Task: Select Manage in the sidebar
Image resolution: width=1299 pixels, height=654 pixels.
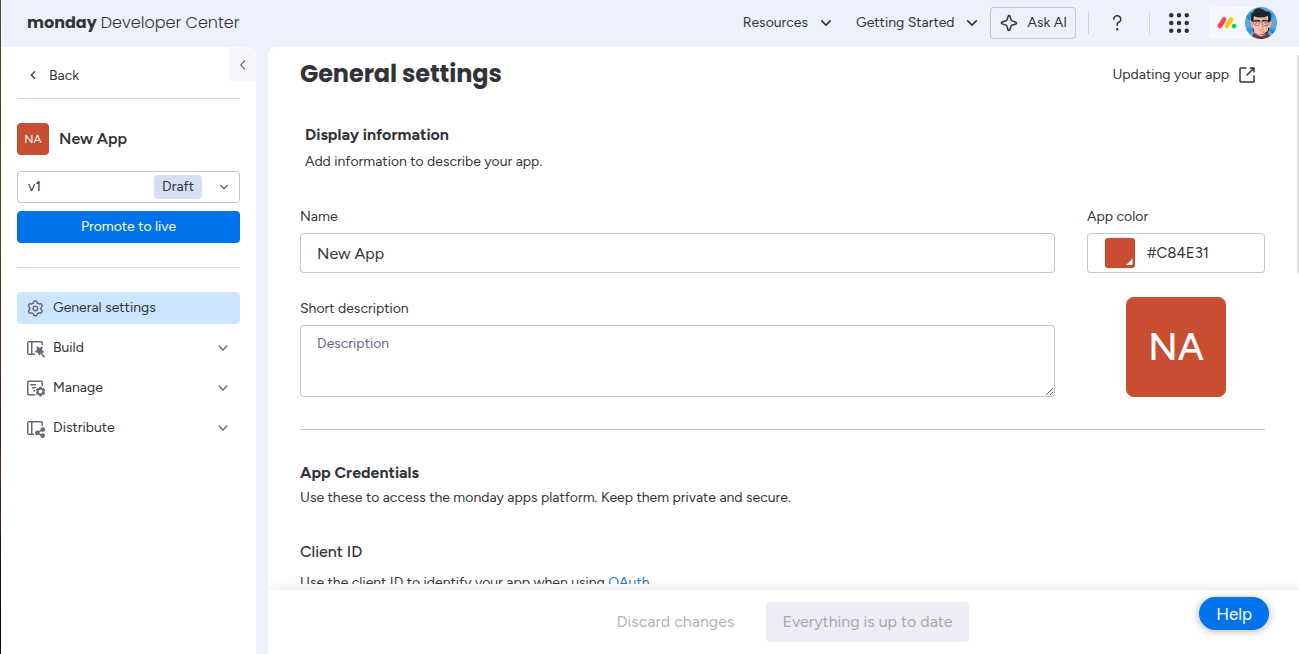Action: pyautogui.click(x=128, y=388)
